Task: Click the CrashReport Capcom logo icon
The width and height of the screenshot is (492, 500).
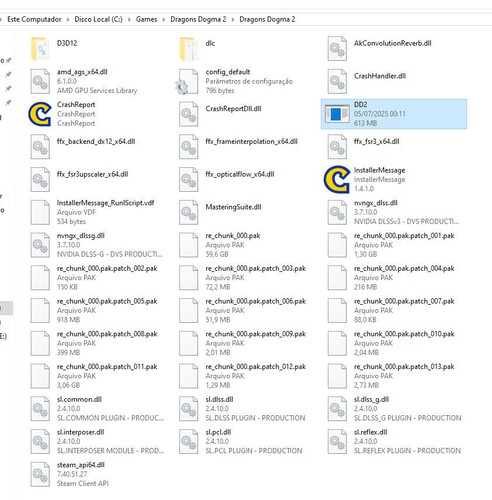Action: (40, 114)
